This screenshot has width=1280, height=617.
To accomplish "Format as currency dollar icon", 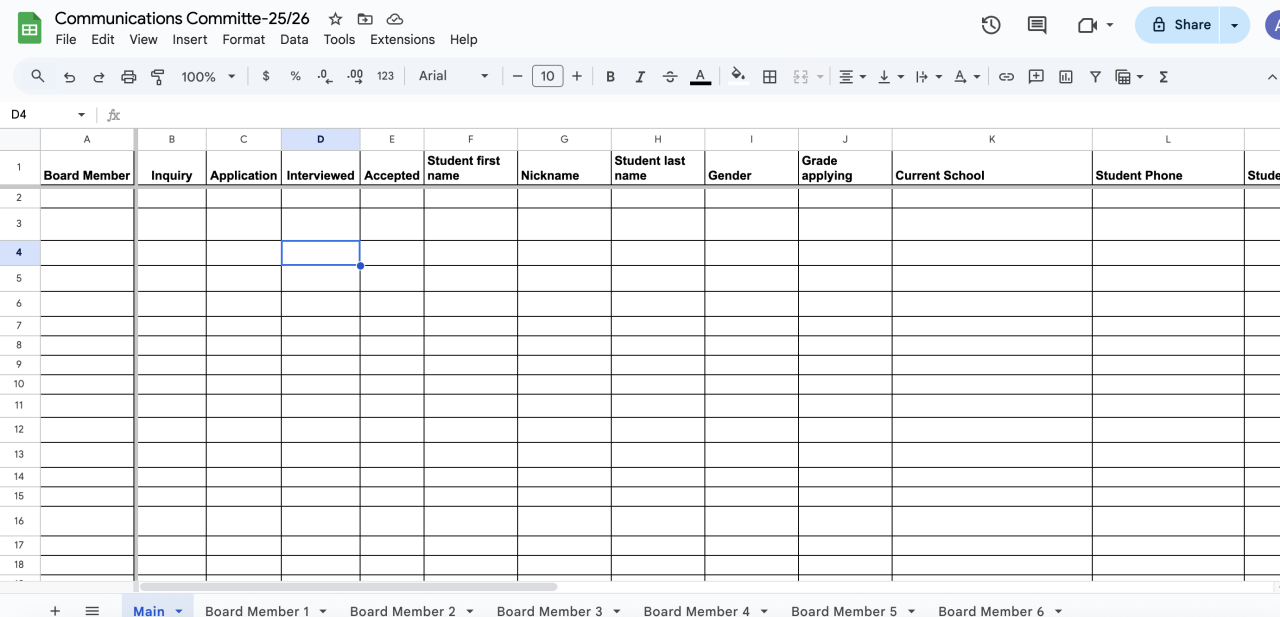I will tap(265, 76).
